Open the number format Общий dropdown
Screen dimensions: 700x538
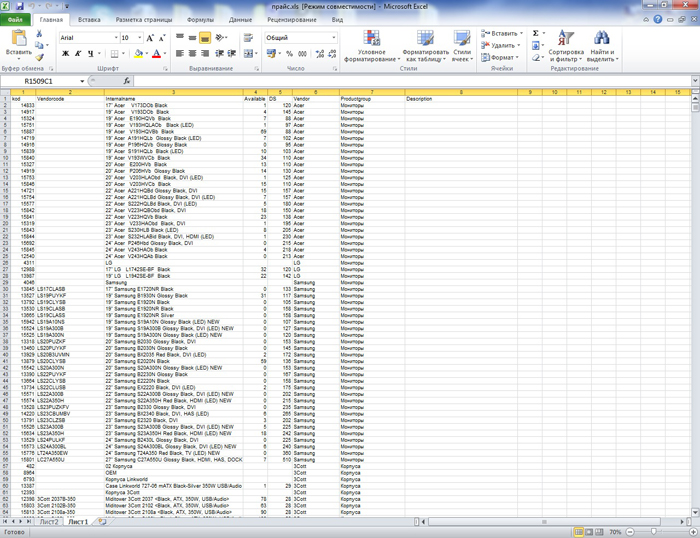click(x=333, y=38)
